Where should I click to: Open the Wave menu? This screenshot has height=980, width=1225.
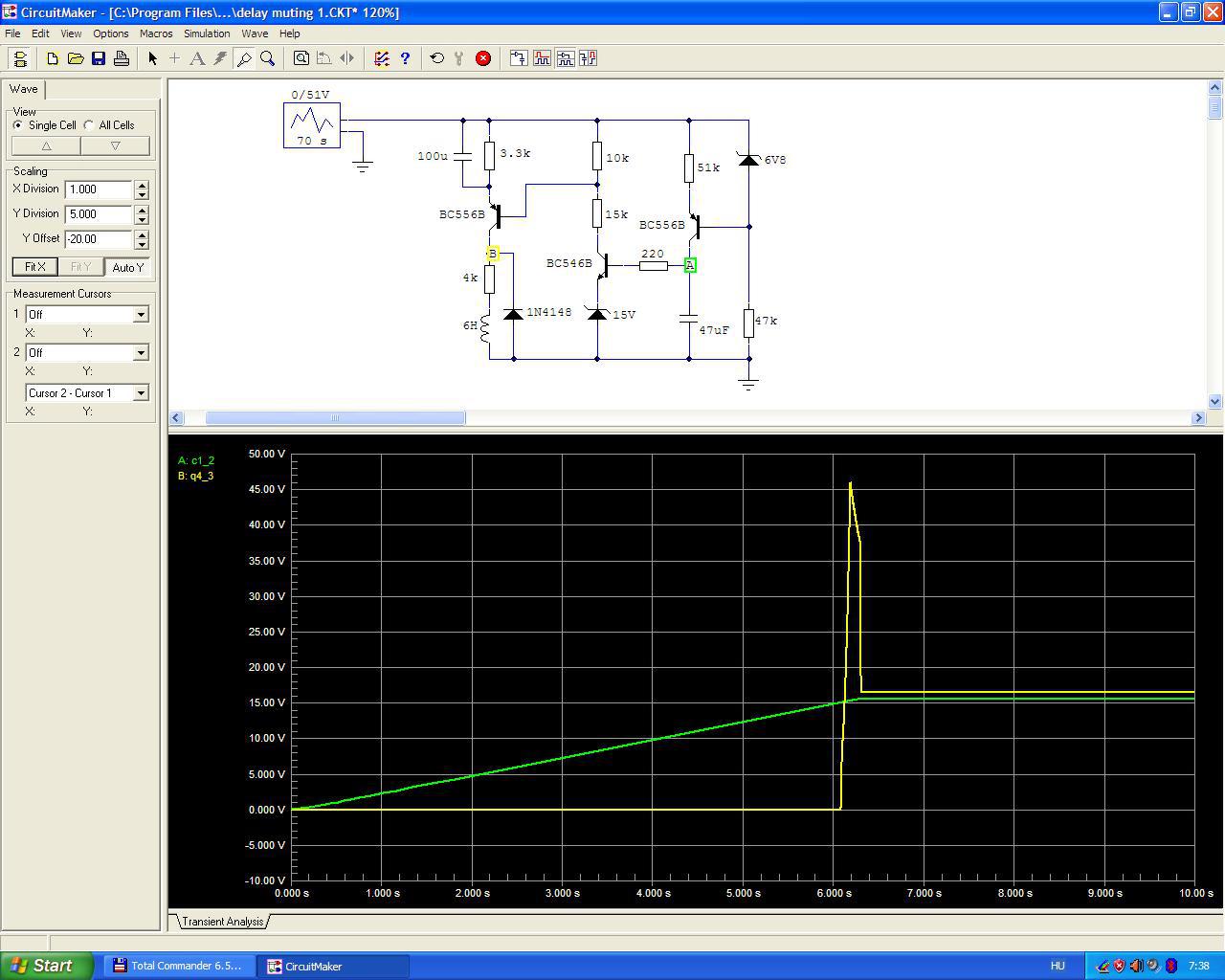(x=255, y=33)
